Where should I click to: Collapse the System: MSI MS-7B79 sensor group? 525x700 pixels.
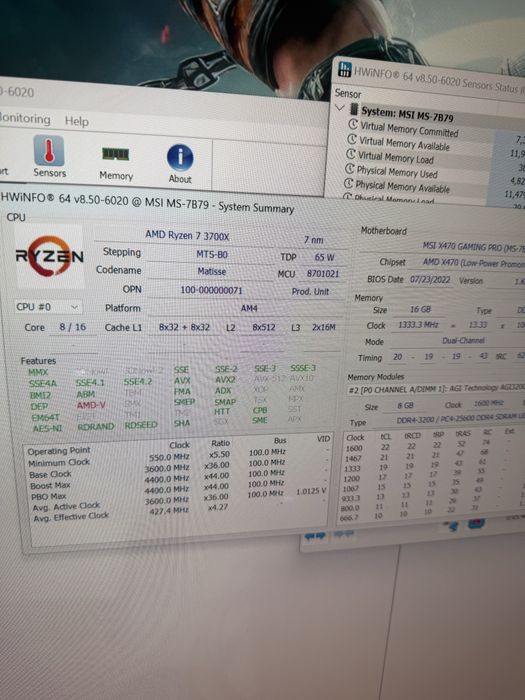pyautogui.click(x=340, y=107)
